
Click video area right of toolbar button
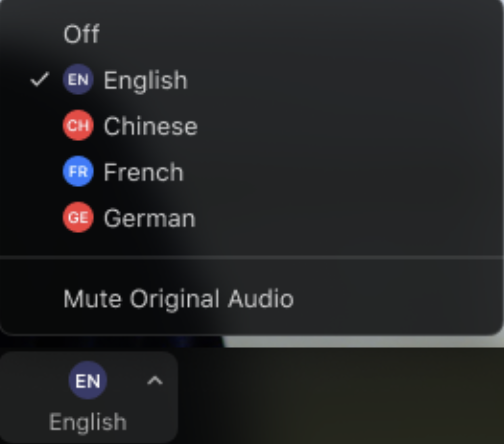pos(340,397)
